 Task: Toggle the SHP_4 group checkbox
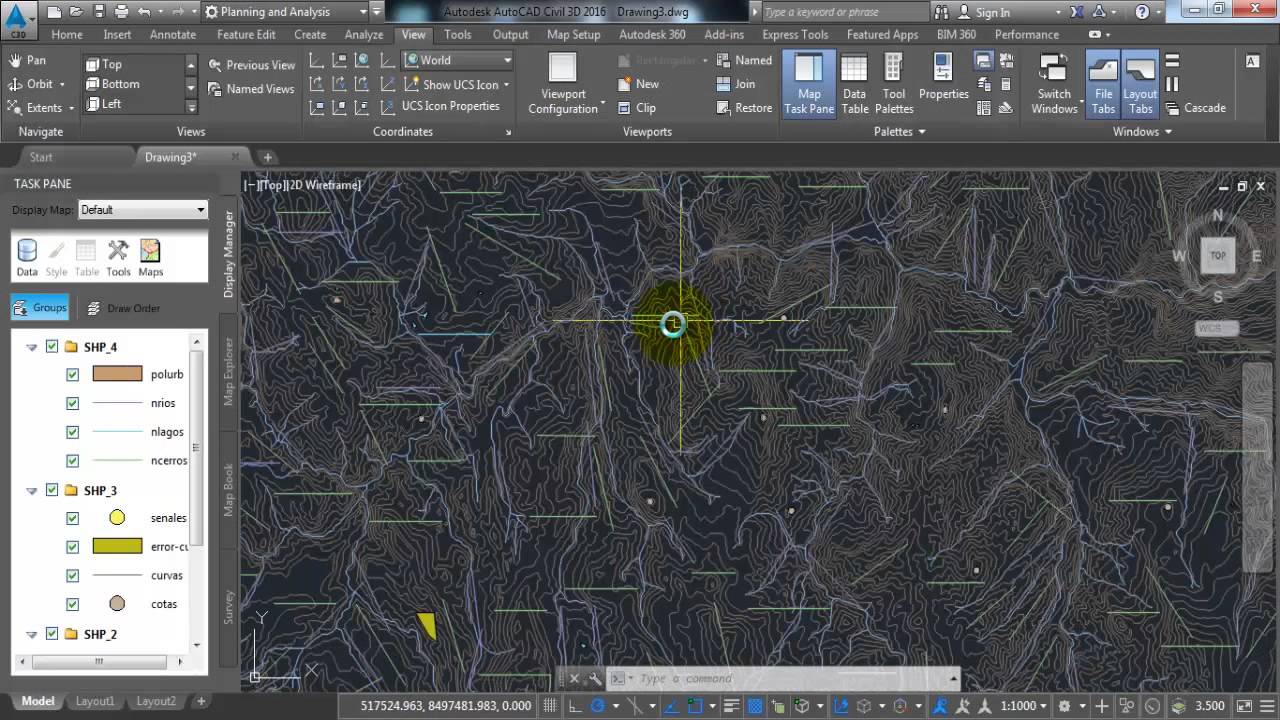coord(52,347)
